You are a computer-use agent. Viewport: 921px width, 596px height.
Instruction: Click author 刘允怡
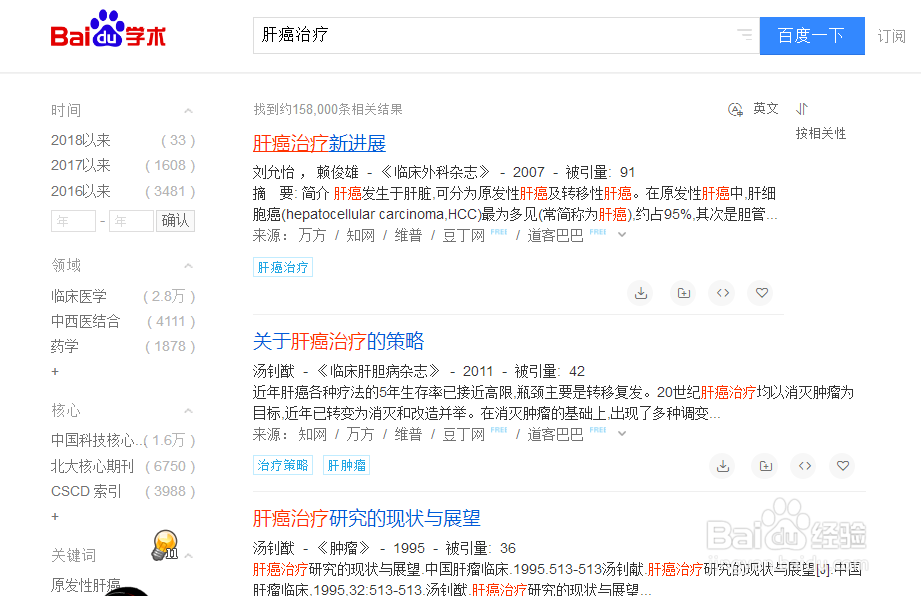pos(274,172)
